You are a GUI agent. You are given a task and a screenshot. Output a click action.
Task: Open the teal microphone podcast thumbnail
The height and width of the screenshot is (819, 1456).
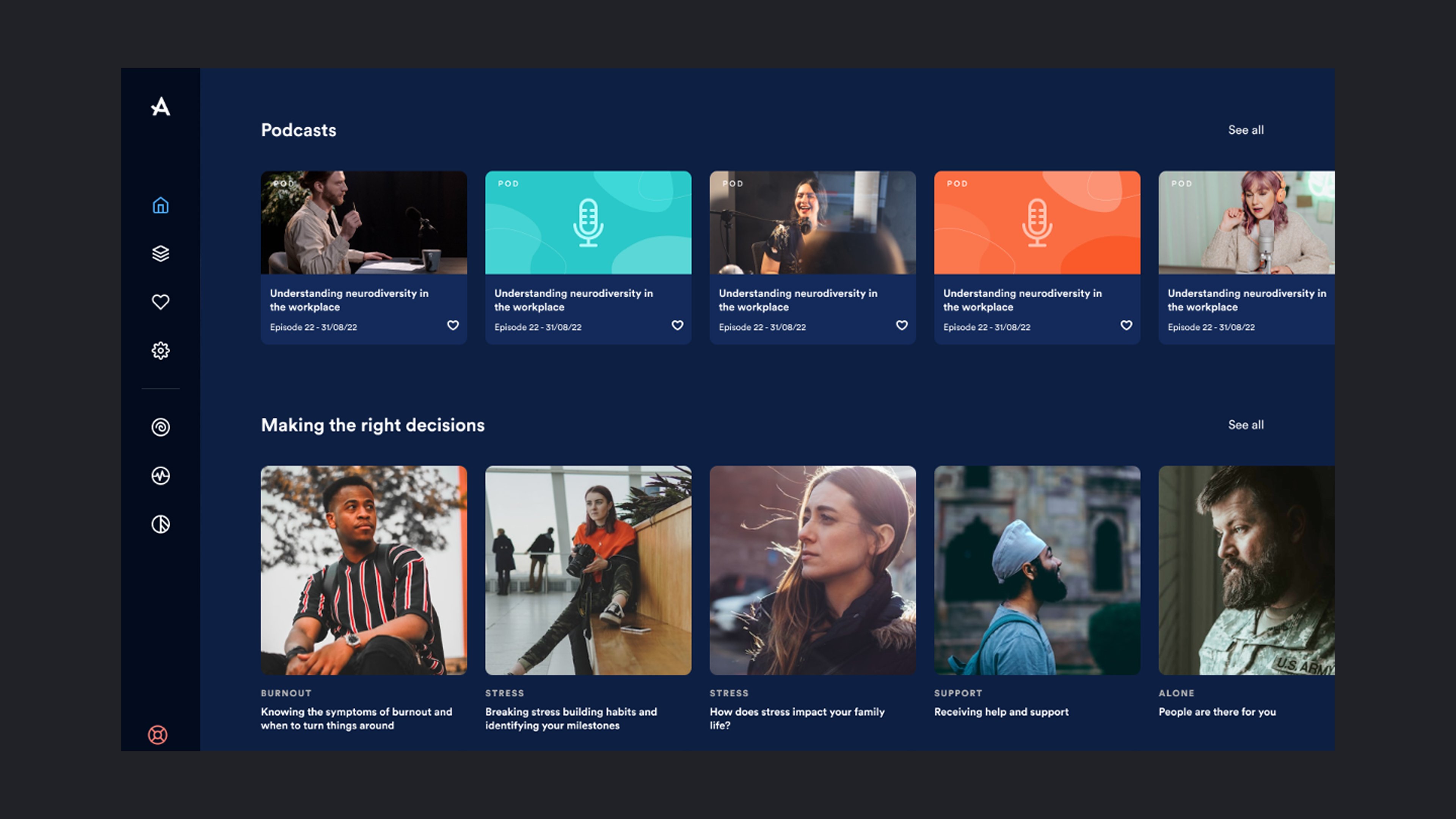pyautogui.click(x=588, y=223)
